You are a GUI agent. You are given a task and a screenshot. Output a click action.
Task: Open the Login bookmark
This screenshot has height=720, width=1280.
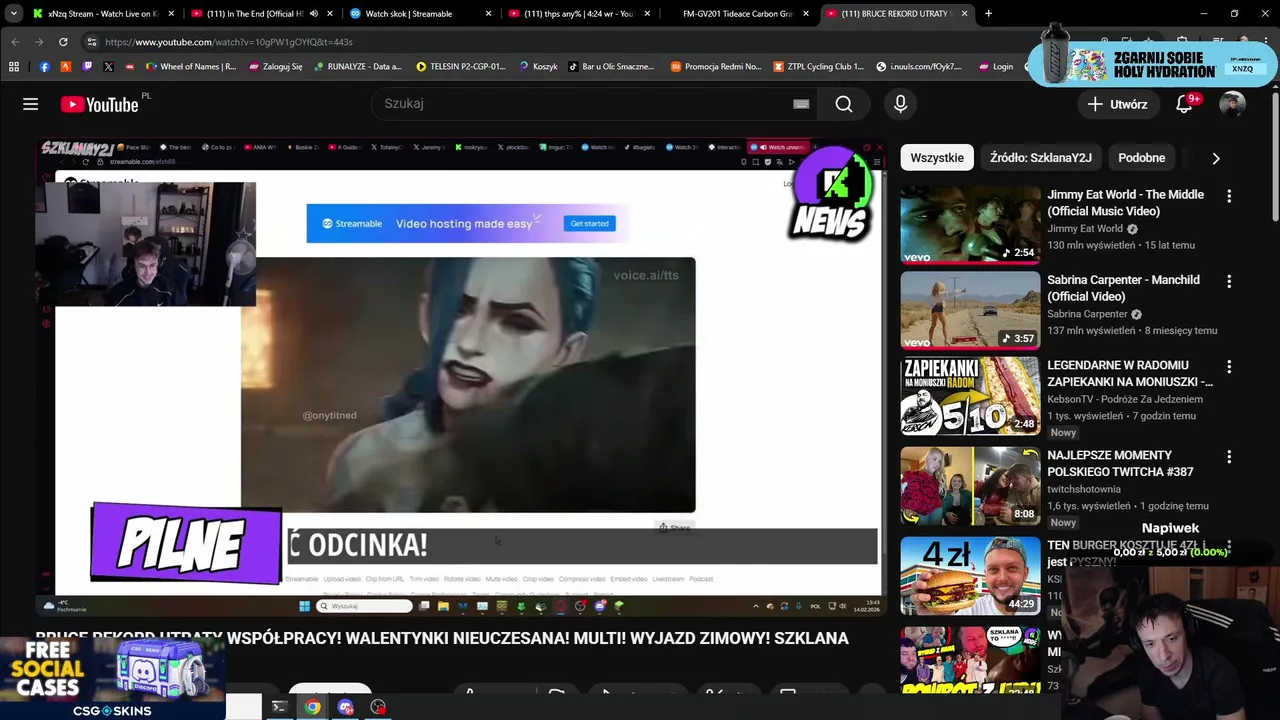click(x=995, y=67)
